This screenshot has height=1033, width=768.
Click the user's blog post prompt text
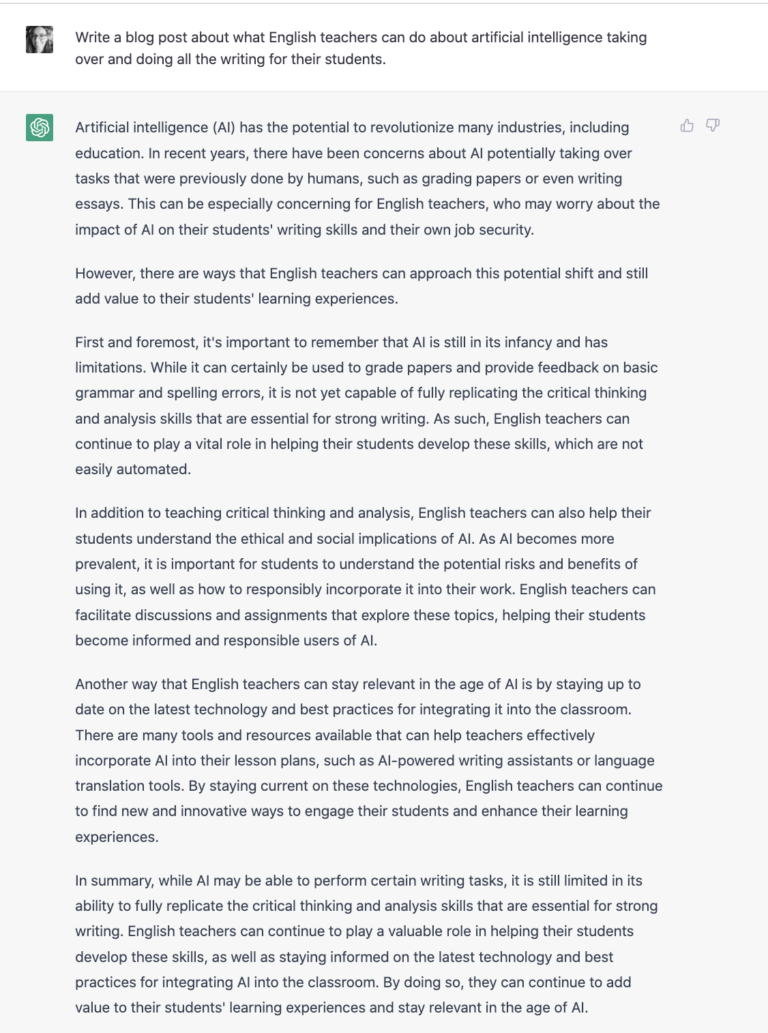(360, 48)
